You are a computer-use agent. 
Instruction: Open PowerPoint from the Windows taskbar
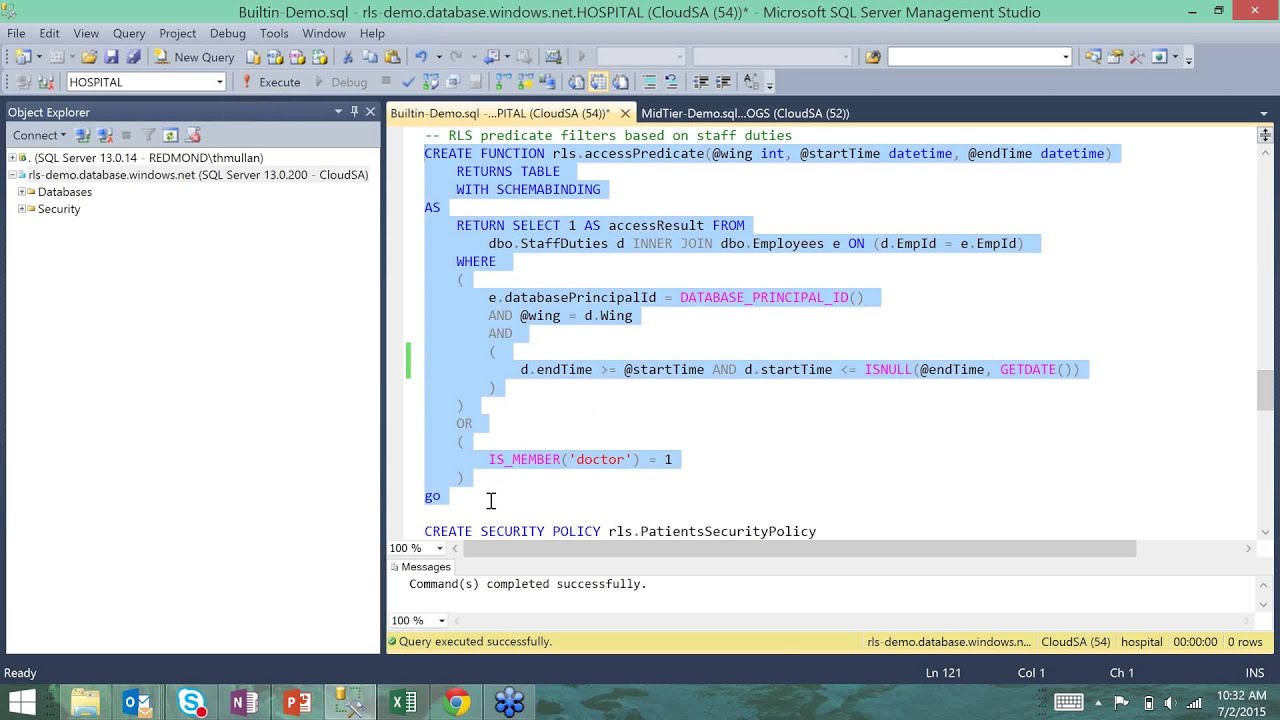298,703
